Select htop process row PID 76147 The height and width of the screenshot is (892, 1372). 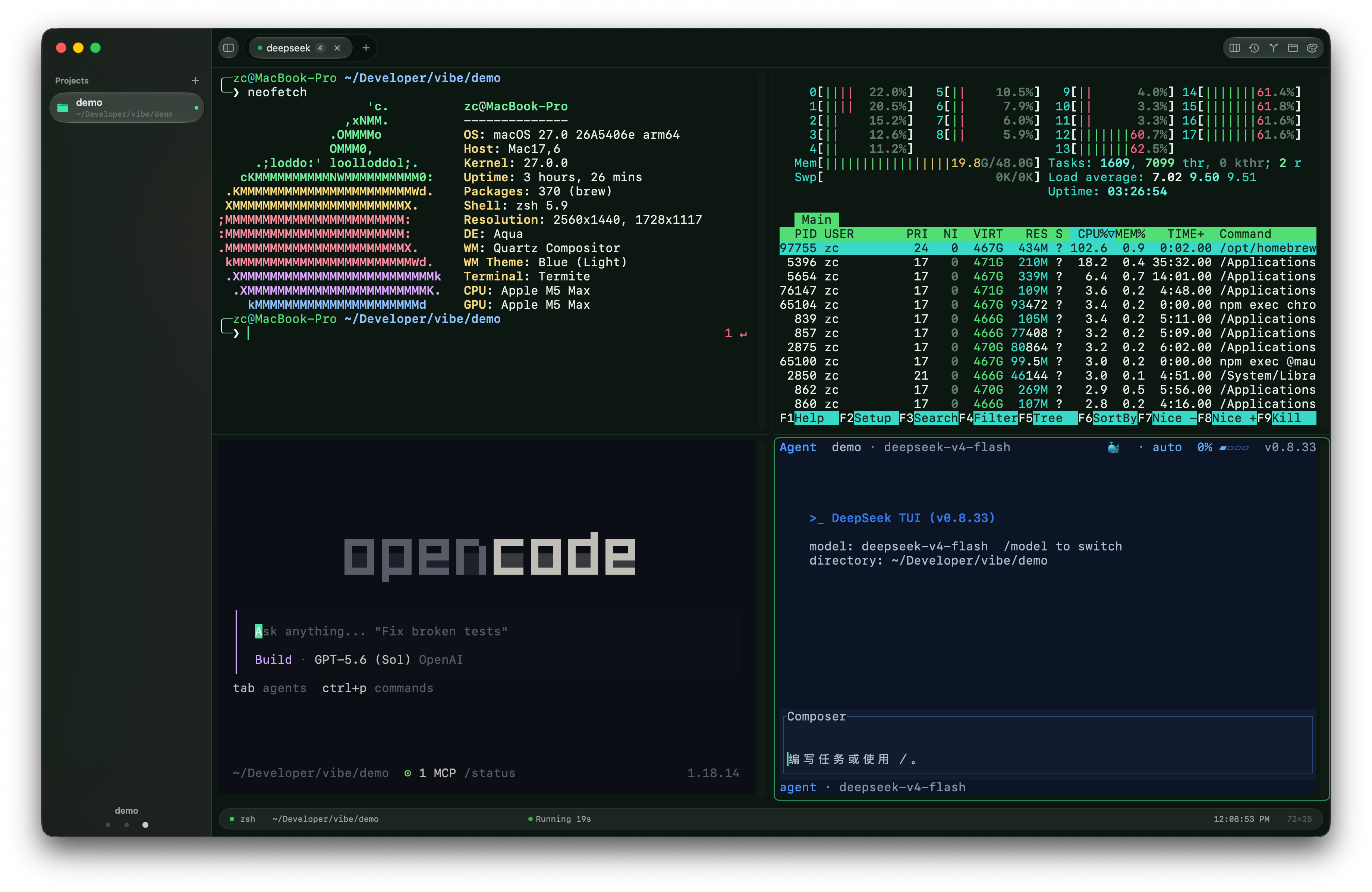coord(1047,290)
